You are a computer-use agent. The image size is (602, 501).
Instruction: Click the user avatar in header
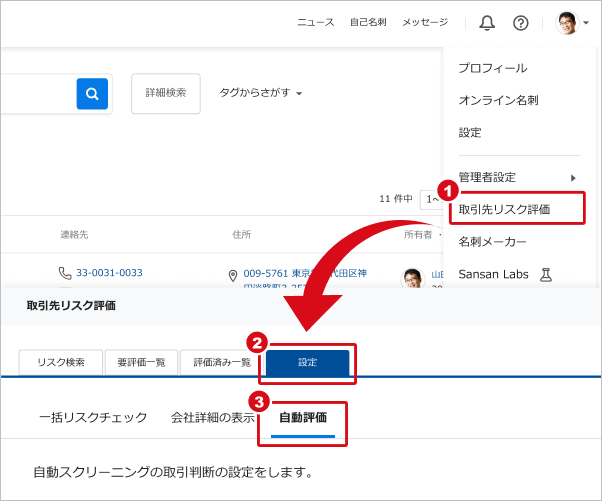pyautogui.click(x=567, y=22)
